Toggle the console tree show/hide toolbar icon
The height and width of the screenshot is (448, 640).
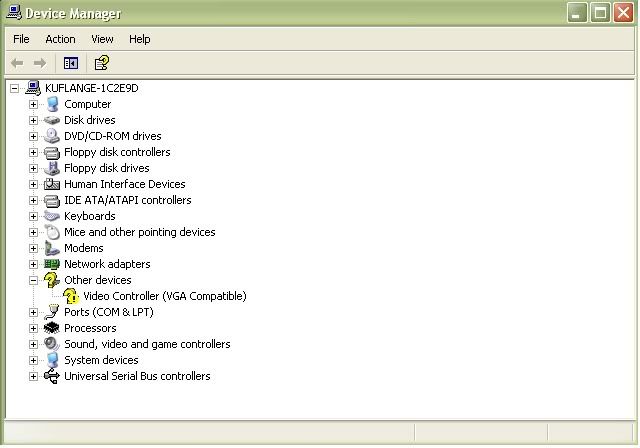coord(71,63)
